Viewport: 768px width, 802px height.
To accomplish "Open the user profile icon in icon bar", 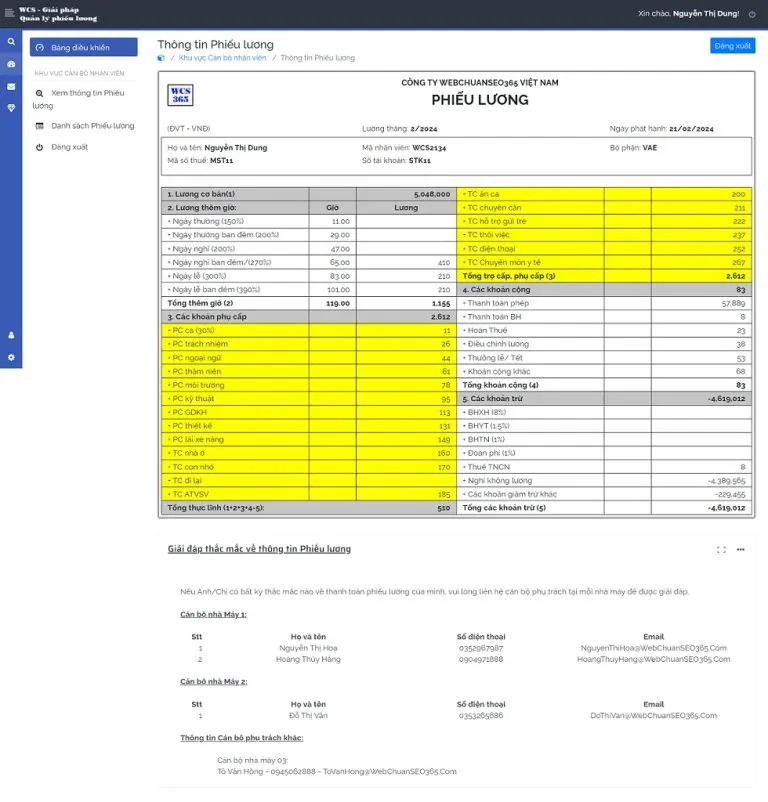I will [x=11, y=335].
